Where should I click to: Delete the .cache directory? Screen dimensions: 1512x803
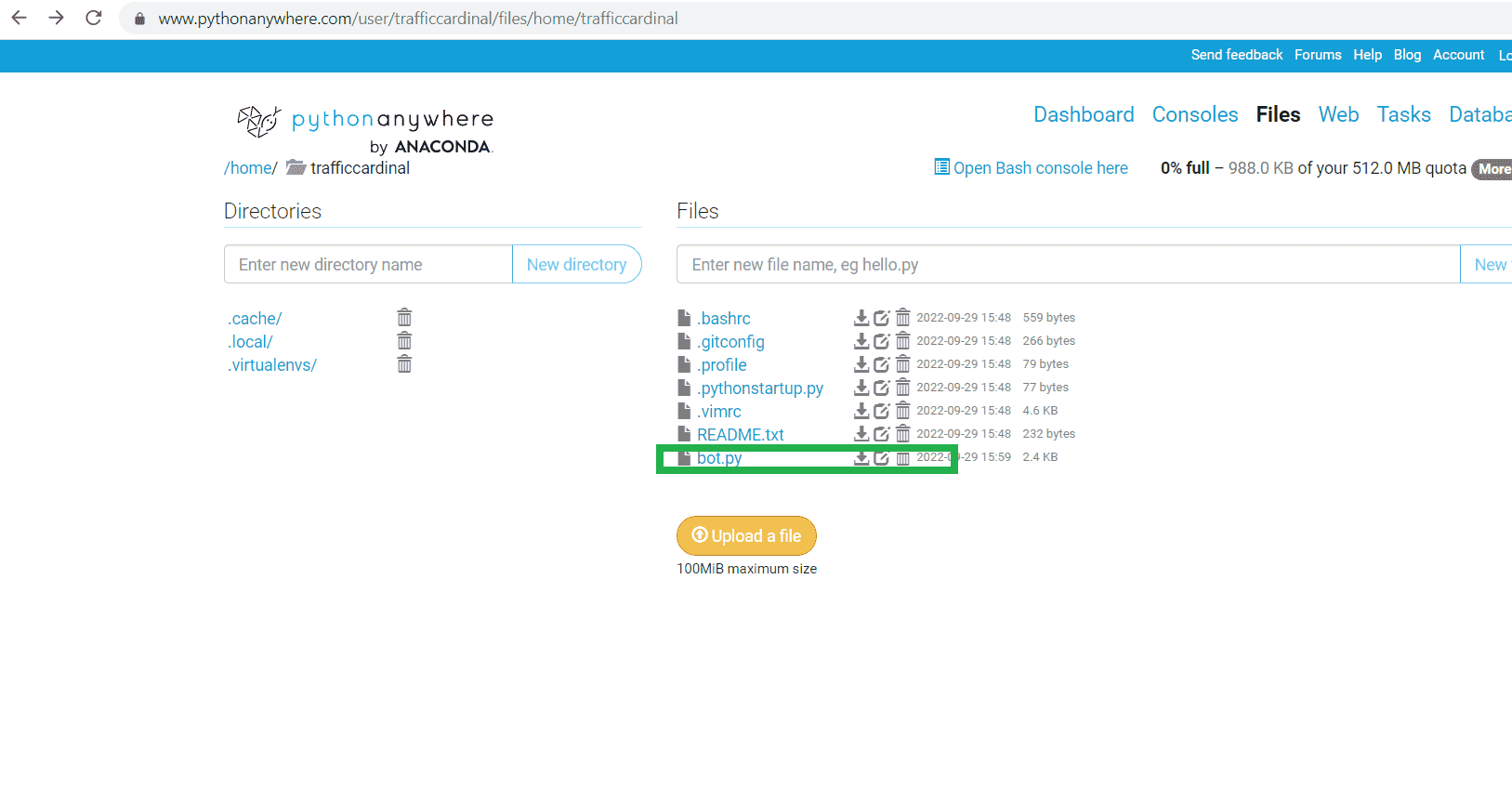pyautogui.click(x=404, y=318)
